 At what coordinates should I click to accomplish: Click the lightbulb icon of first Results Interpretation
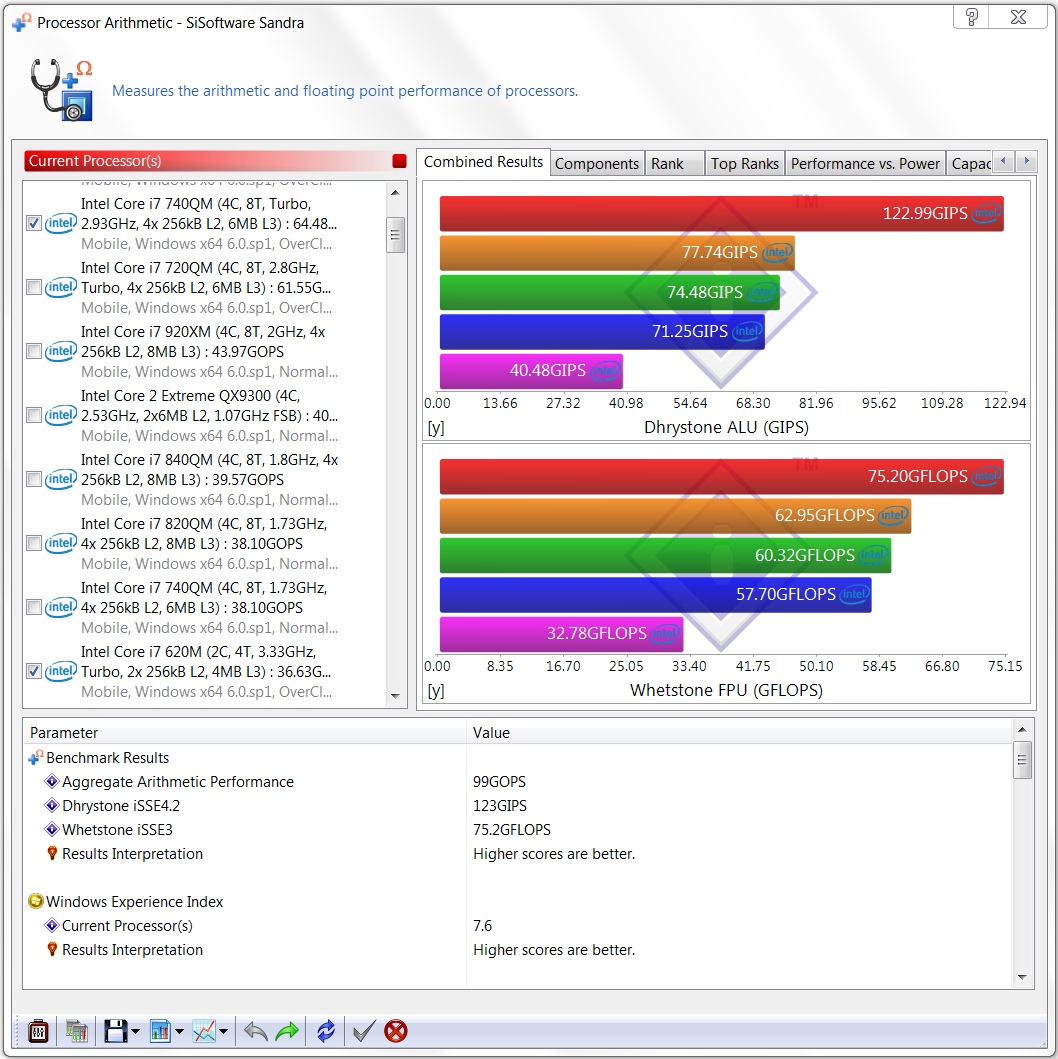[52, 853]
